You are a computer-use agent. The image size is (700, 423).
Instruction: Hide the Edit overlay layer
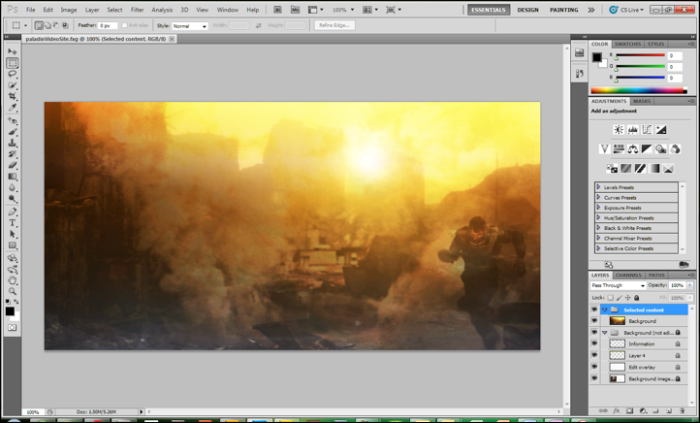(x=594, y=367)
